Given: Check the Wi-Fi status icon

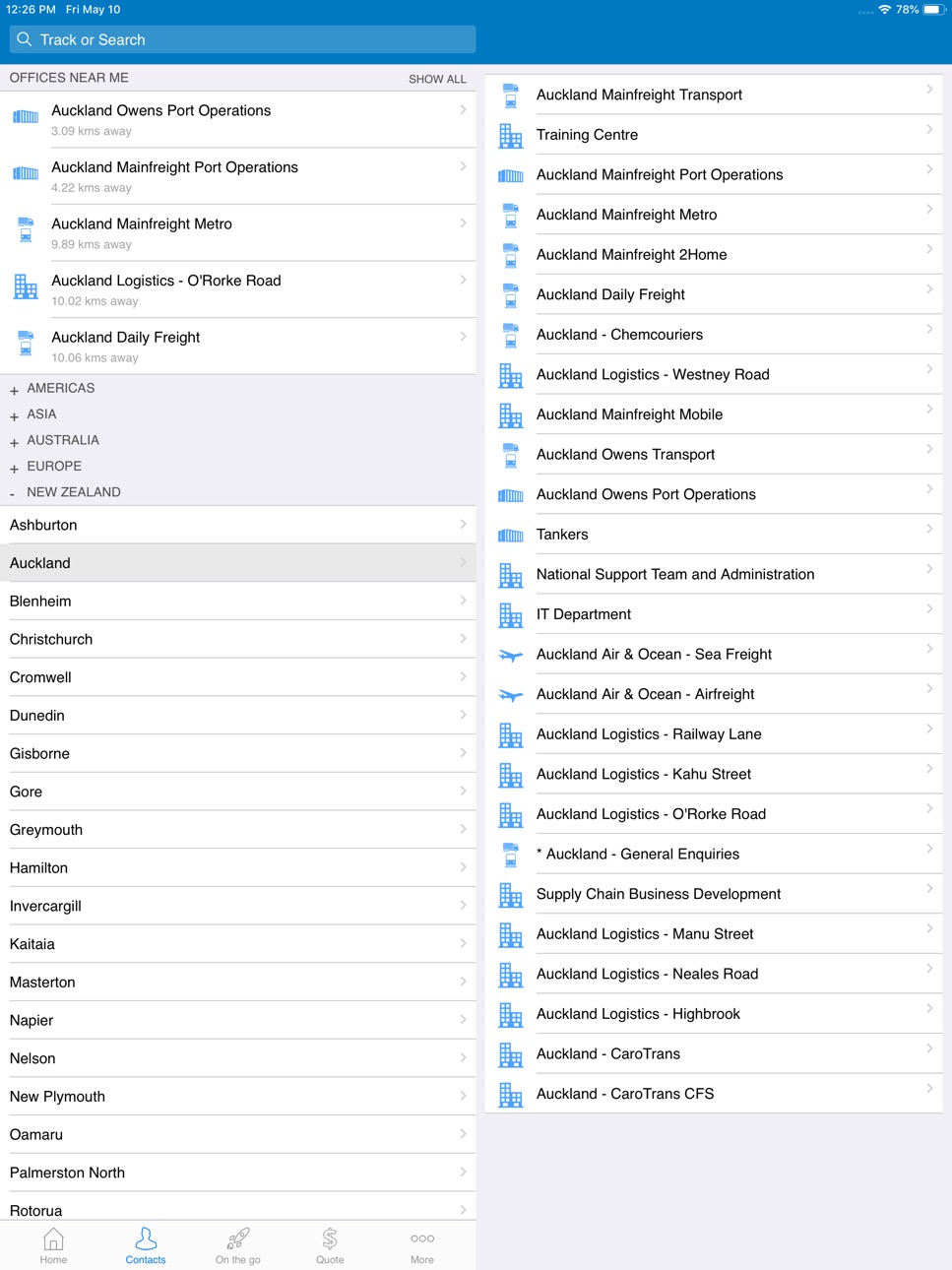Looking at the screenshot, I should point(885,9).
